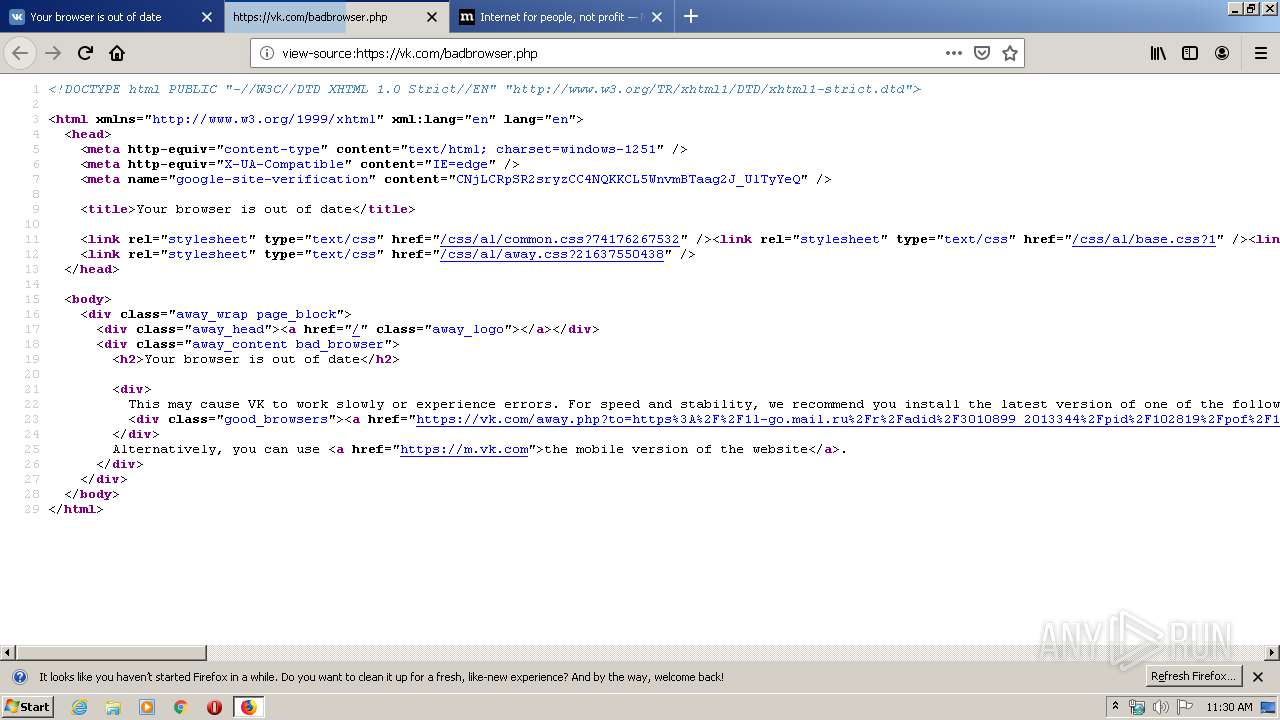Reload the current page

(x=85, y=53)
